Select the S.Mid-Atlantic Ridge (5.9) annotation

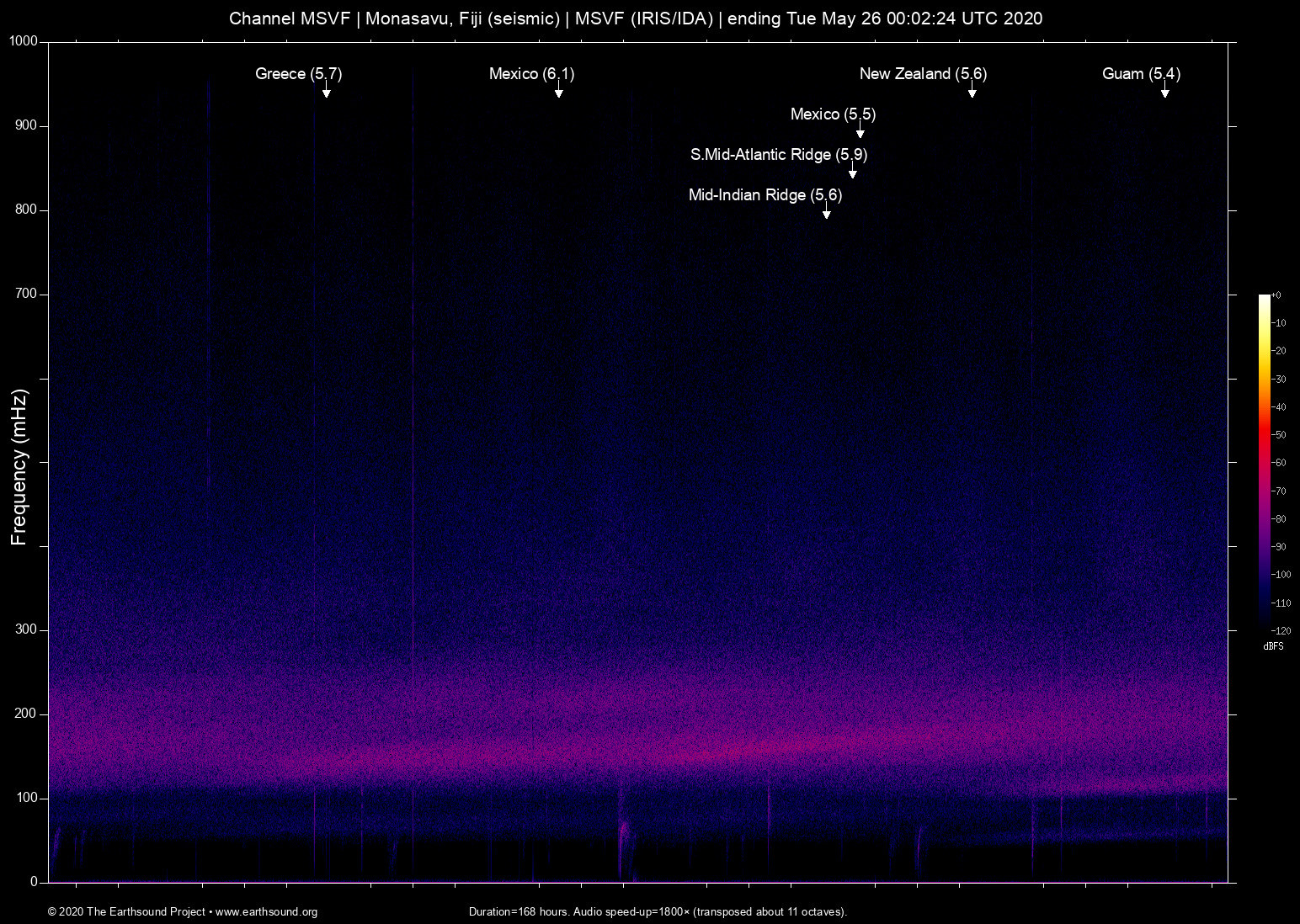click(x=779, y=155)
